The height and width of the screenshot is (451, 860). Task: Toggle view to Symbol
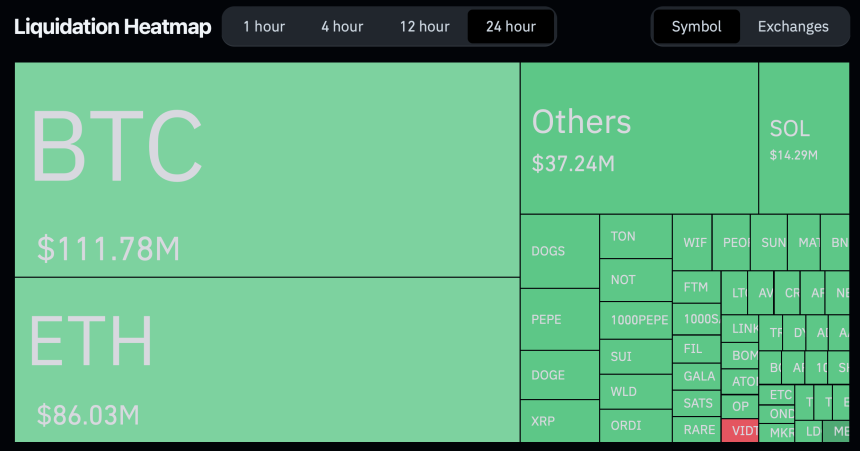(696, 27)
